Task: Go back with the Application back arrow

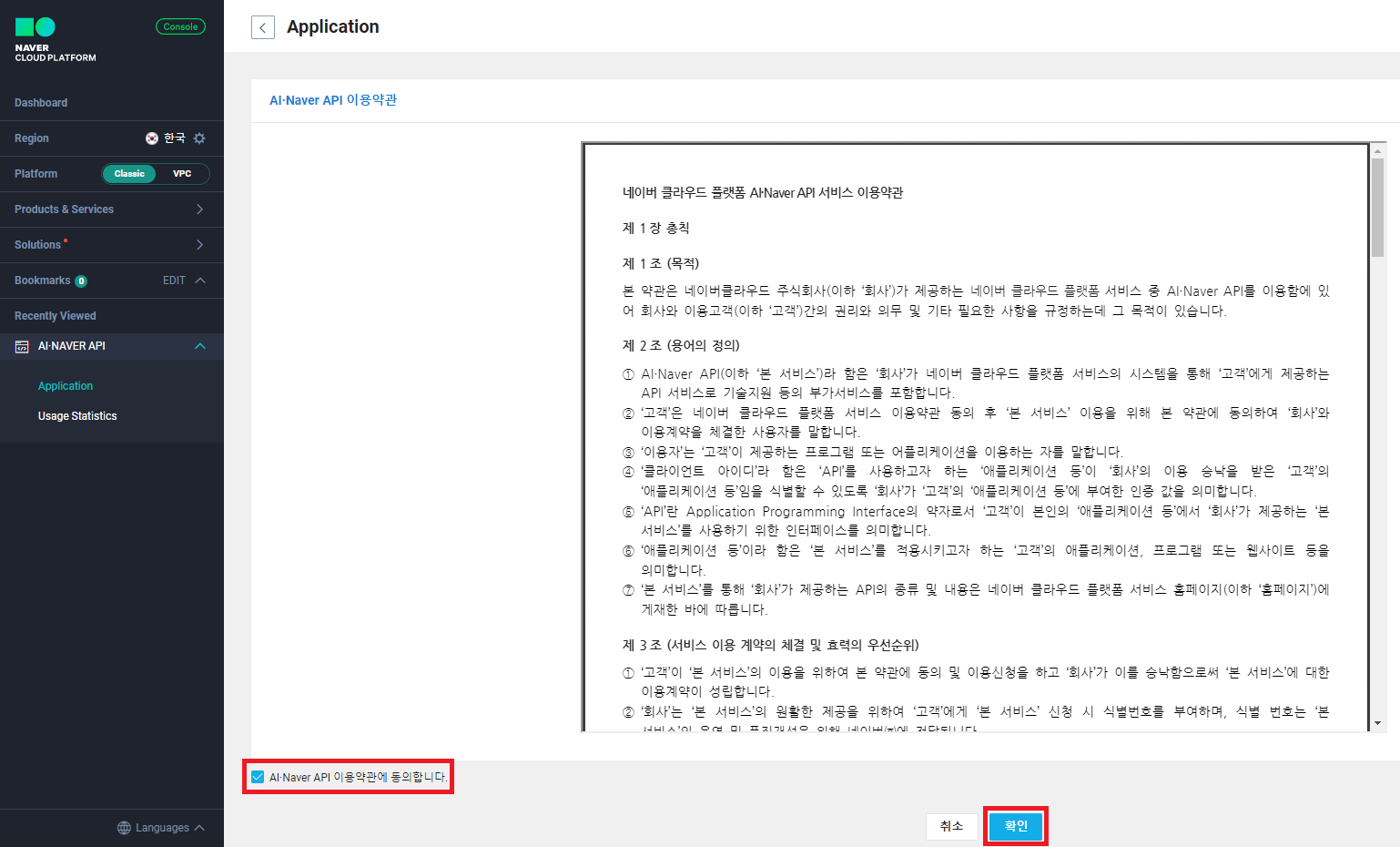Action: 263,27
